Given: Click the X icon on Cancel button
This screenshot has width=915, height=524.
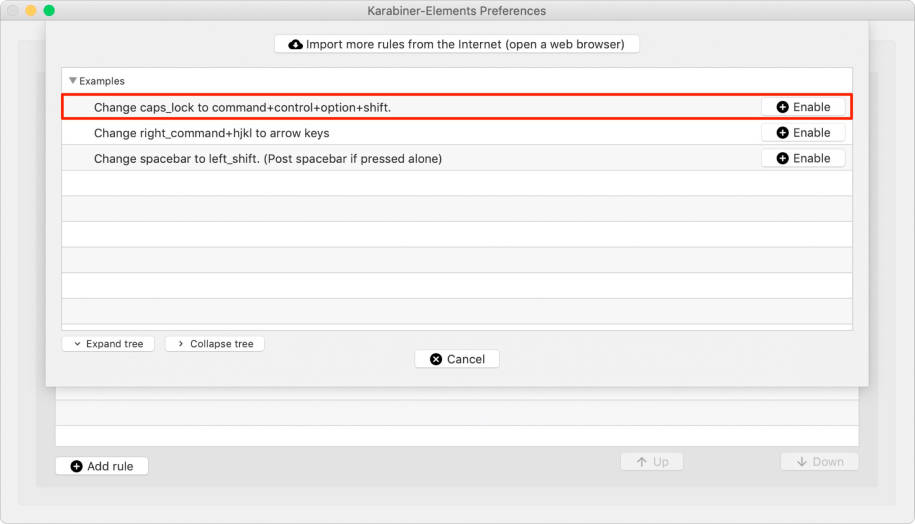Looking at the screenshot, I should coord(435,359).
